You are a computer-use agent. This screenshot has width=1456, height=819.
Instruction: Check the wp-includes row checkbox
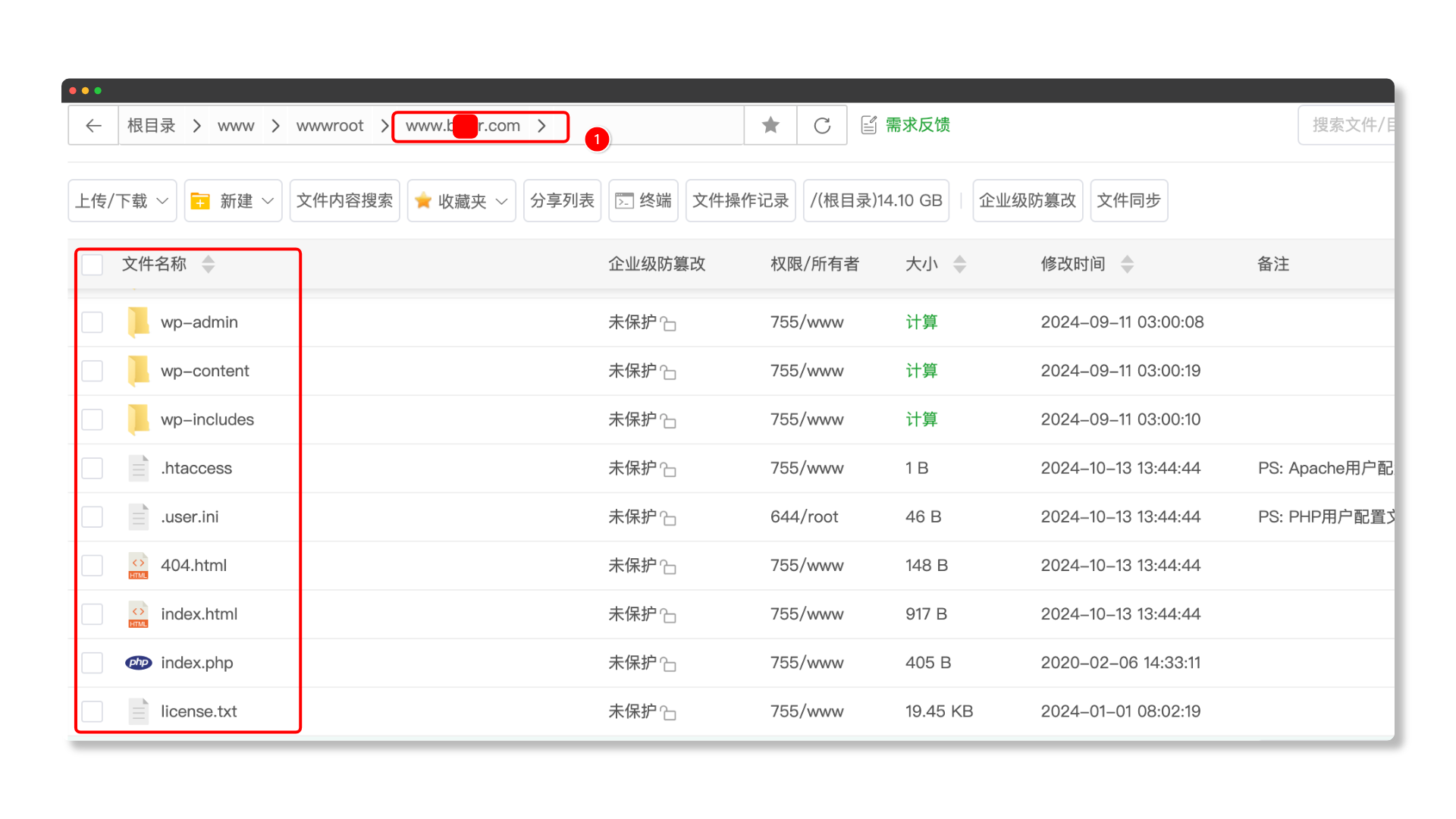tap(93, 419)
